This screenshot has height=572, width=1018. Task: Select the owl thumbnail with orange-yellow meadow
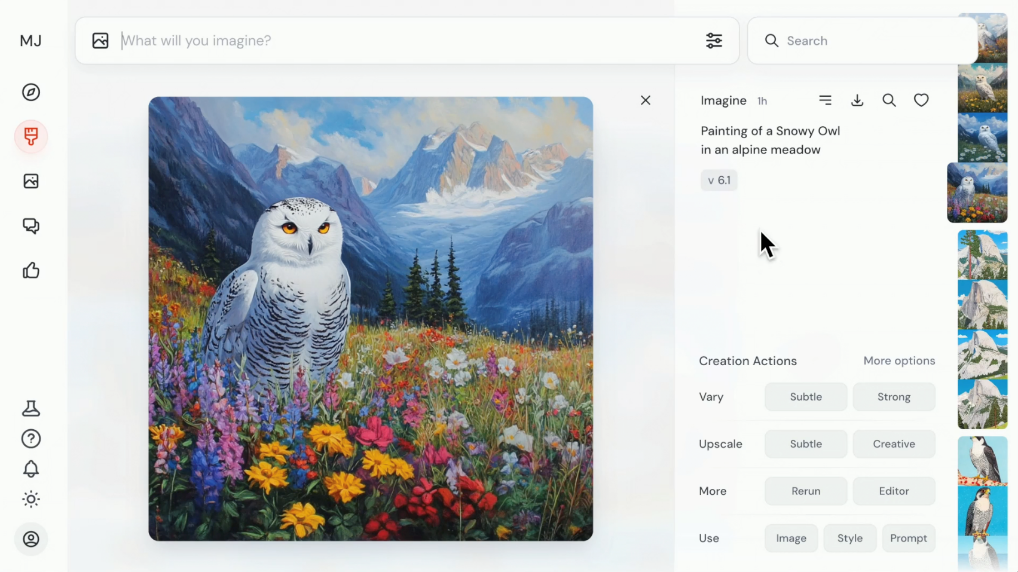pos(982,88)
